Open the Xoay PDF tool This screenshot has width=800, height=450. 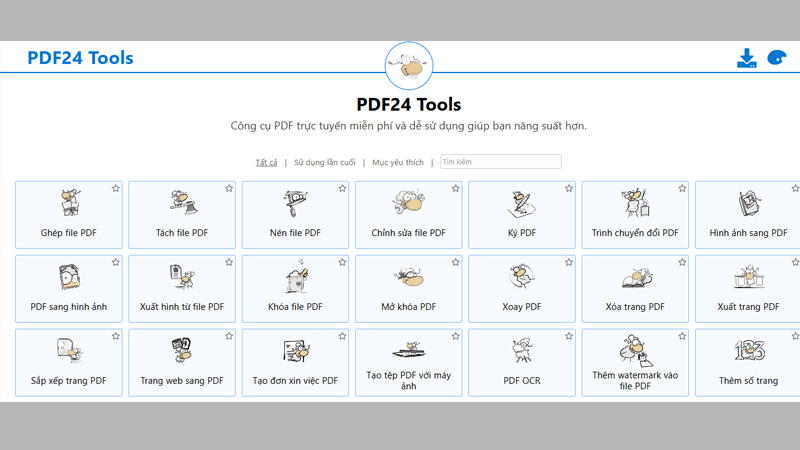tap(521, 289)
